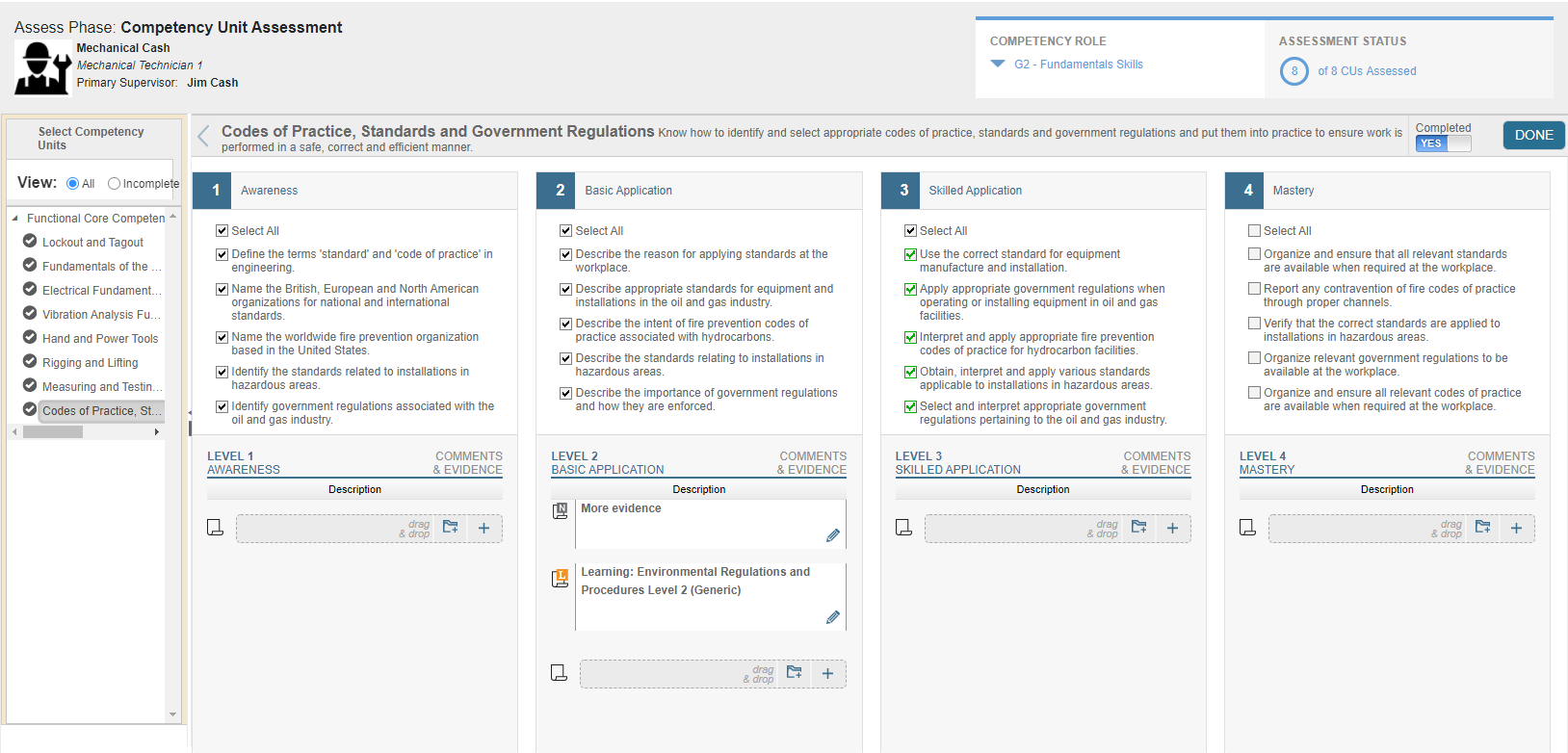The height and width of the screenshot is (753, 1568).
Task: Click the right arrow of units list scrollbar
Action: pos(157,432)
